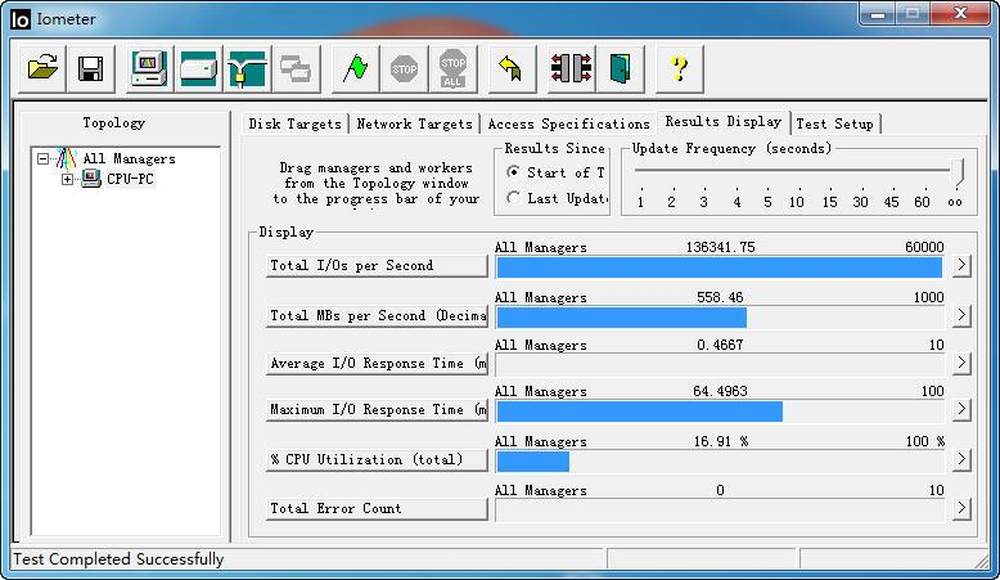Open details arrow for Total MBs per Second
The width and height of the screenshot is (1000, 580).
point(961,315)
